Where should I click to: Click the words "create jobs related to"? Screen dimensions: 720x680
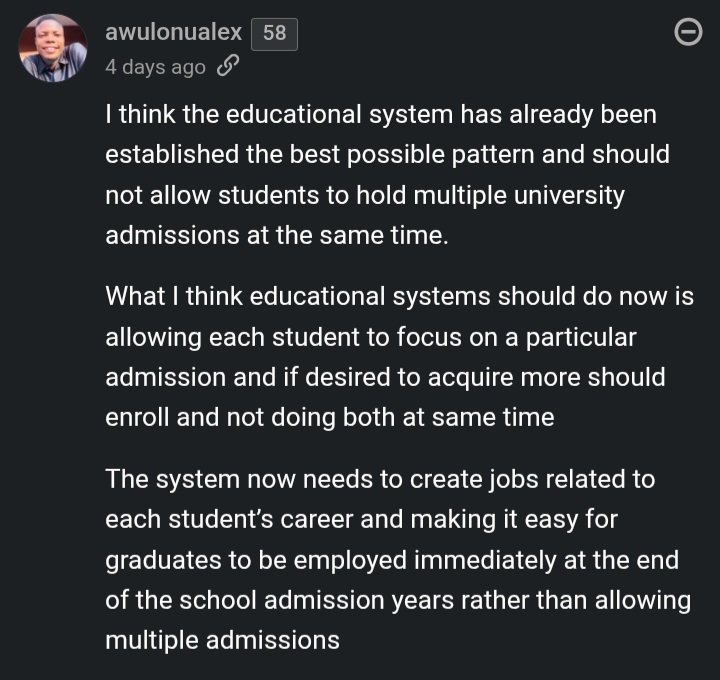click(532, 479)
